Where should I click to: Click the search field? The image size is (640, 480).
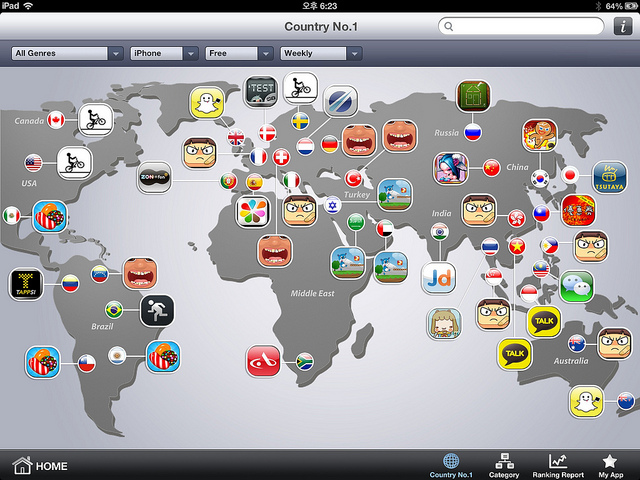(x=521, y=27)
